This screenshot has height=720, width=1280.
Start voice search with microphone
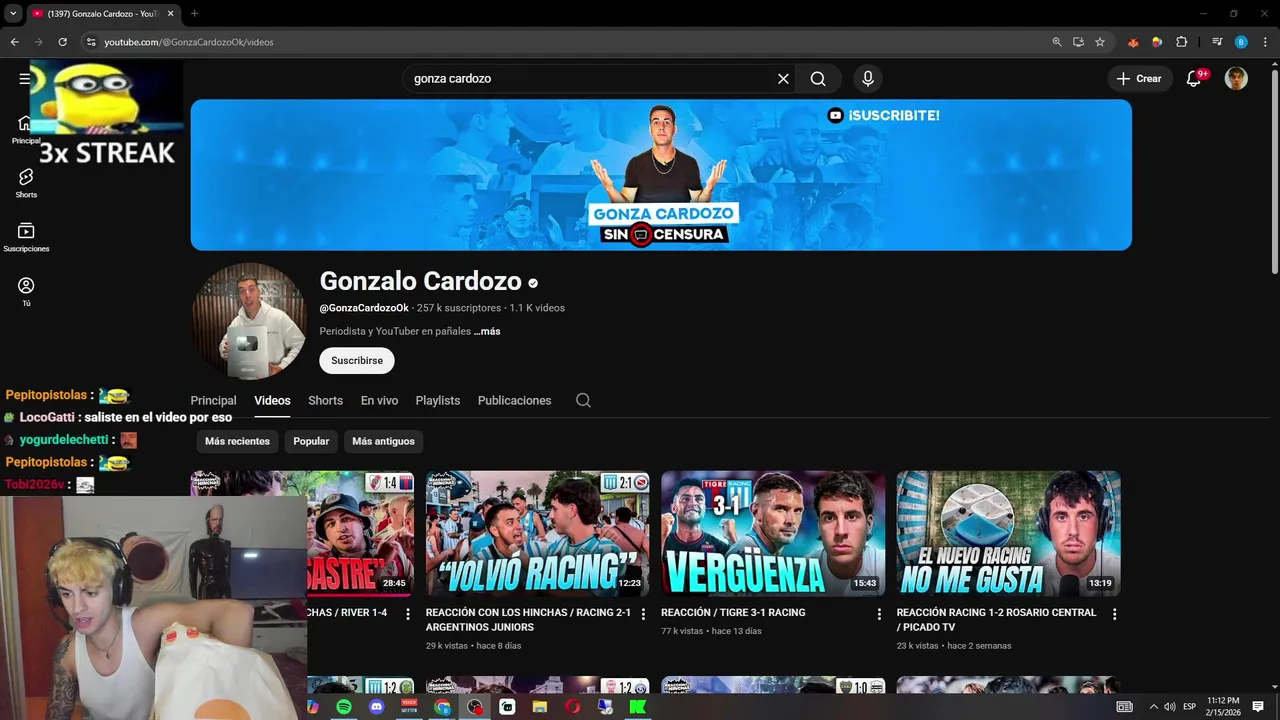click(867, 78)
